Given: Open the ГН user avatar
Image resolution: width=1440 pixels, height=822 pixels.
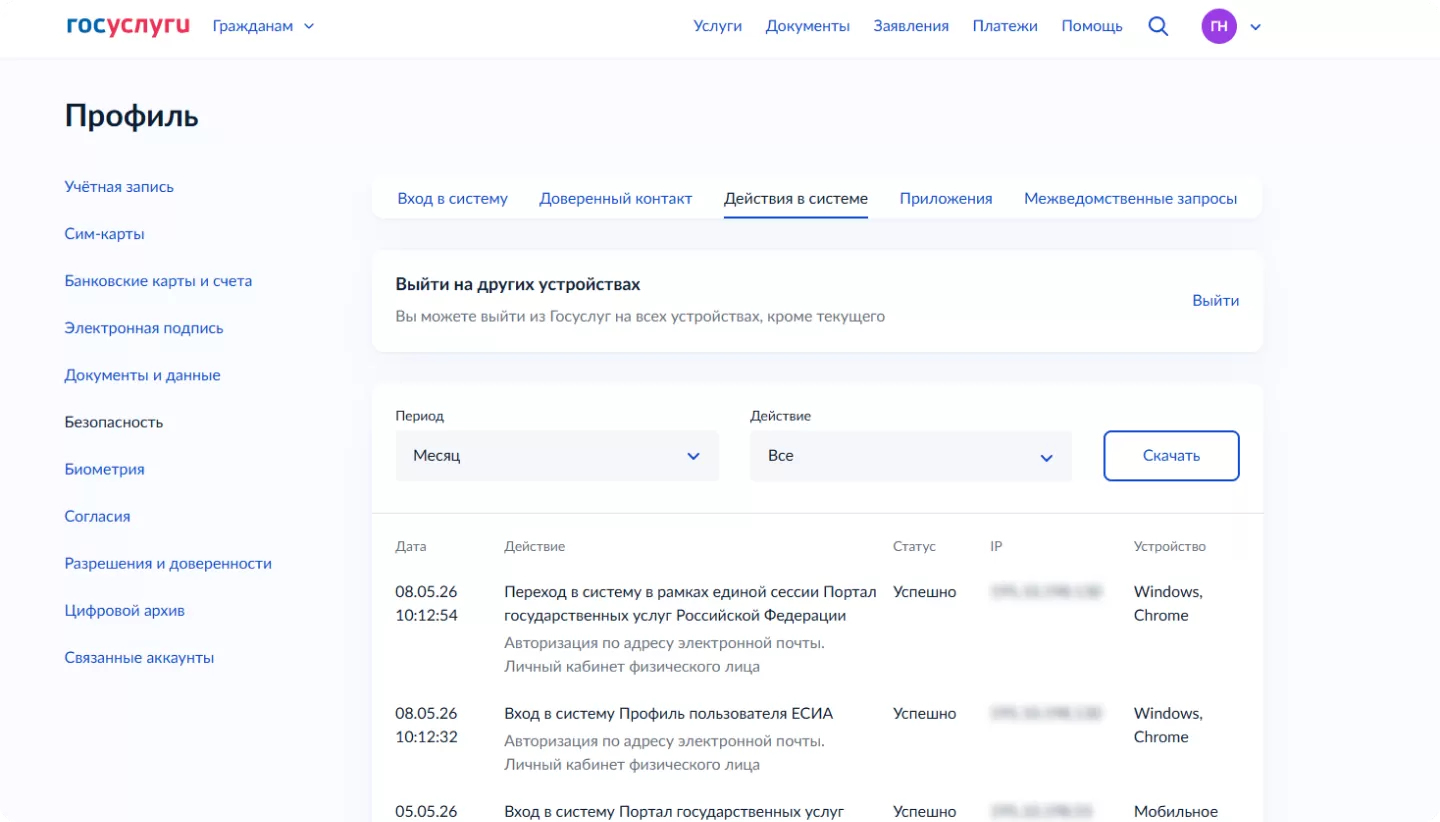Looking at the screenshot, I should [x=1219, y=26].
